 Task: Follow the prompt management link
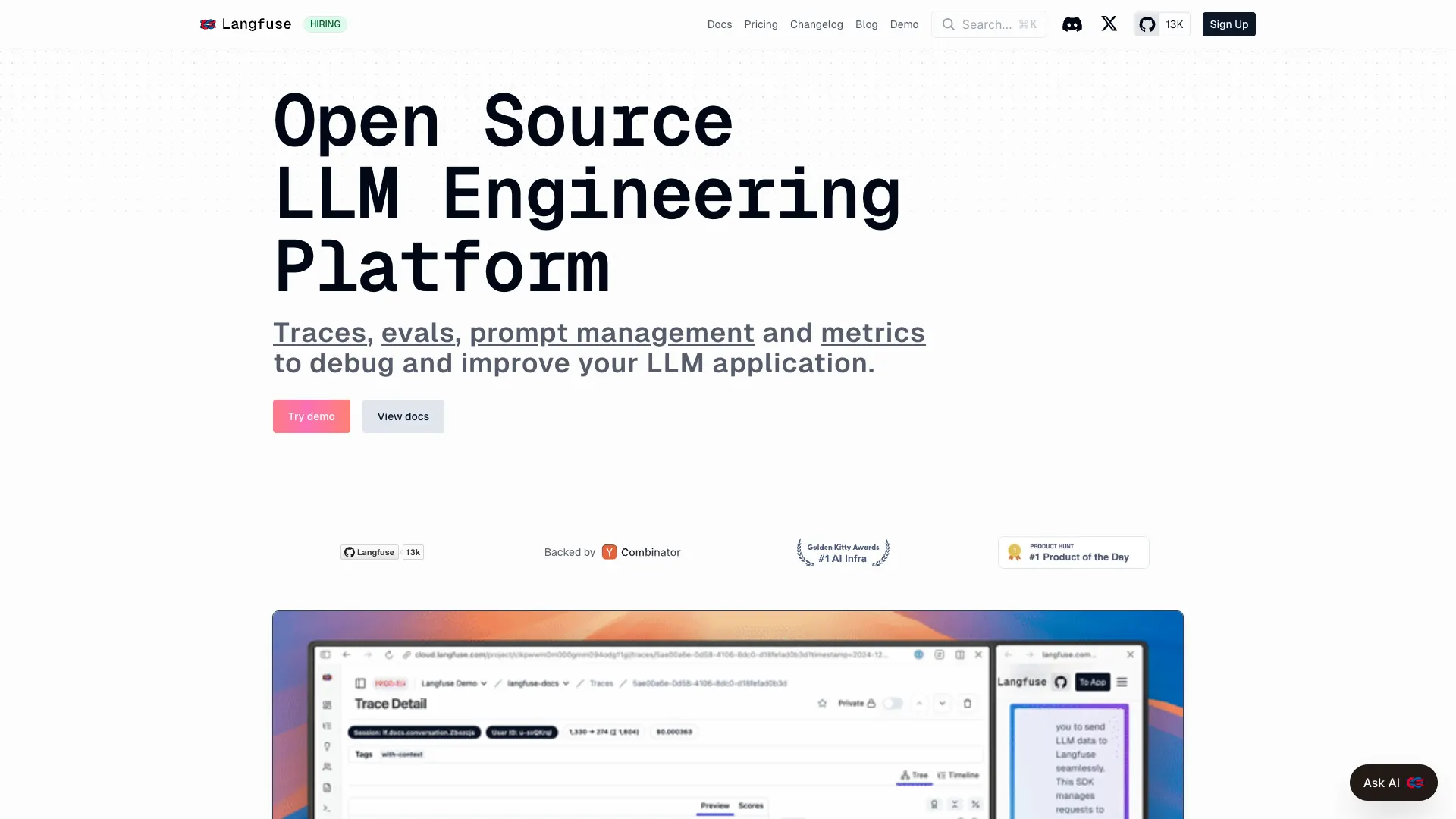coord(611,333)
